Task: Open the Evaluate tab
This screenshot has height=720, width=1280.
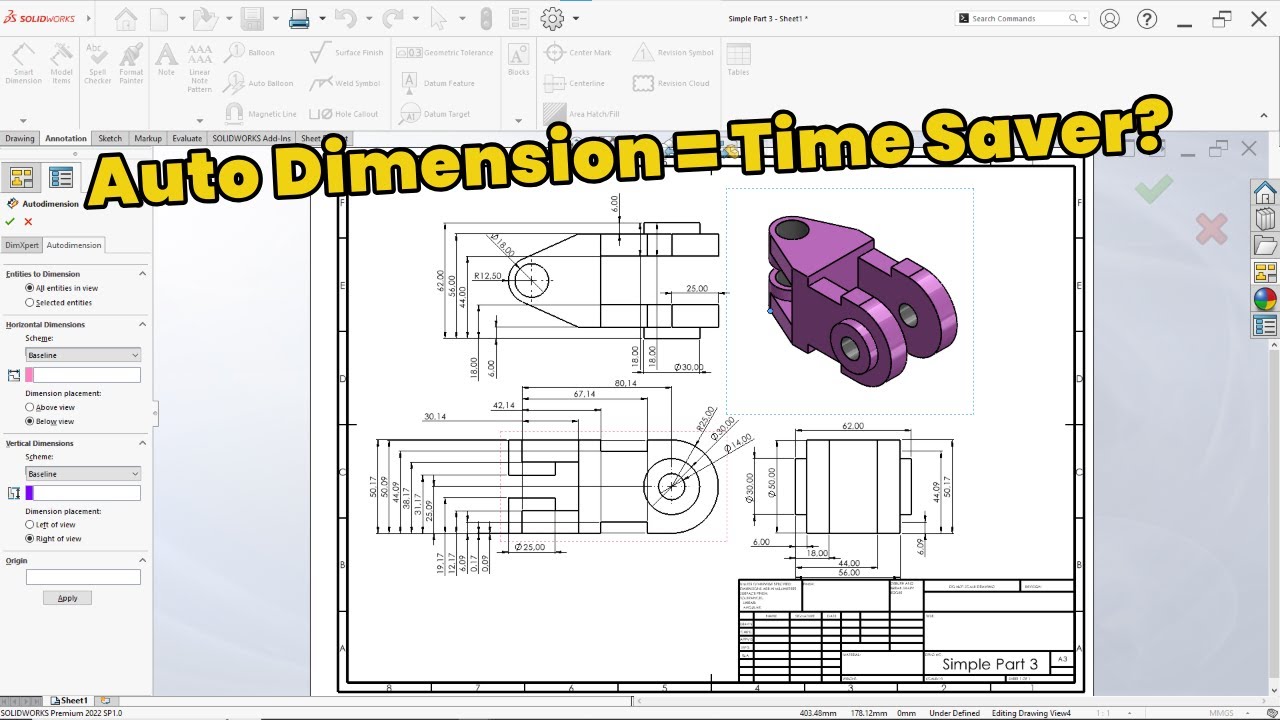Action: click(x=187, y=139)
